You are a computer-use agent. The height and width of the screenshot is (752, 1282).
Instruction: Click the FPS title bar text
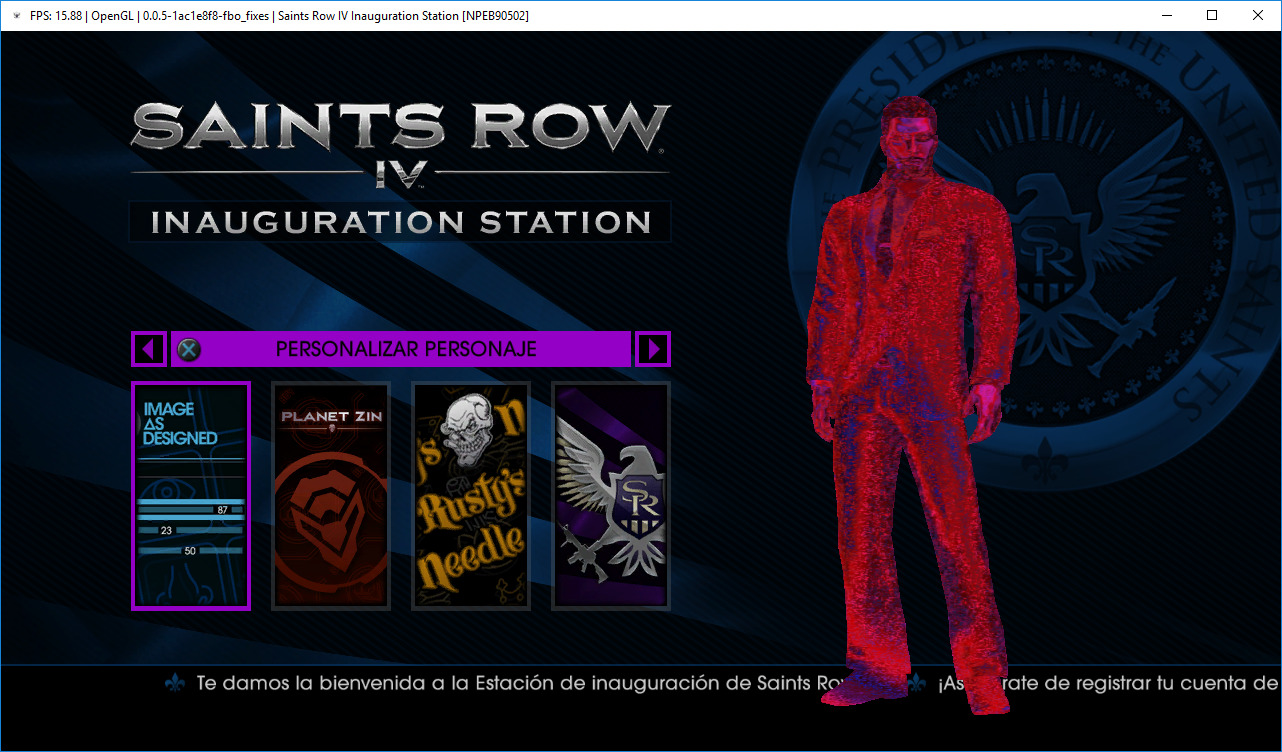(280, 16)
